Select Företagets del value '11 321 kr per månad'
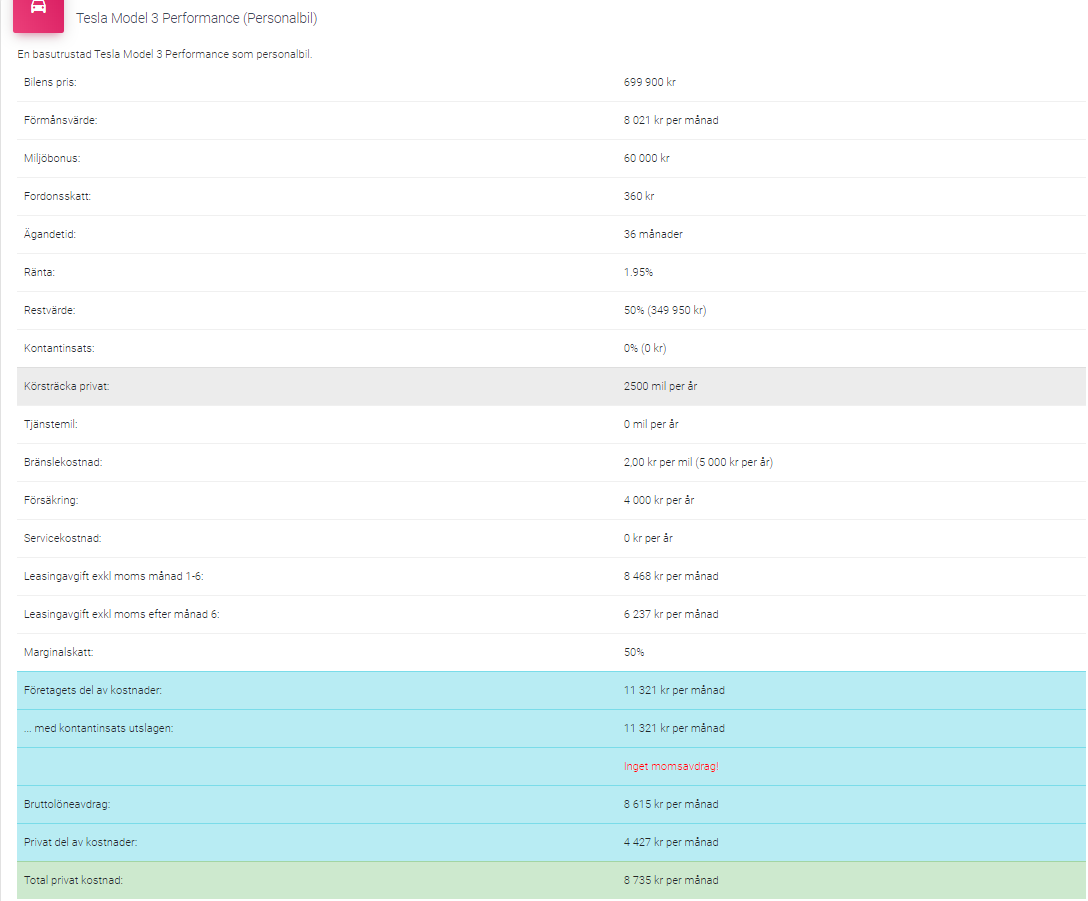This screenshot has width=1088, height=901. pos(674,691)
